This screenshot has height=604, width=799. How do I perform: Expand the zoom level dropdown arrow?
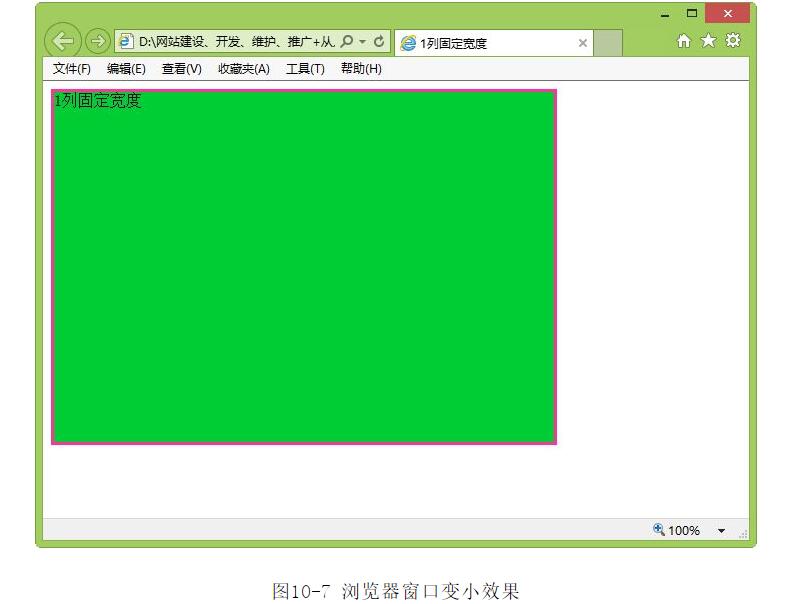[x=721, y=531]
